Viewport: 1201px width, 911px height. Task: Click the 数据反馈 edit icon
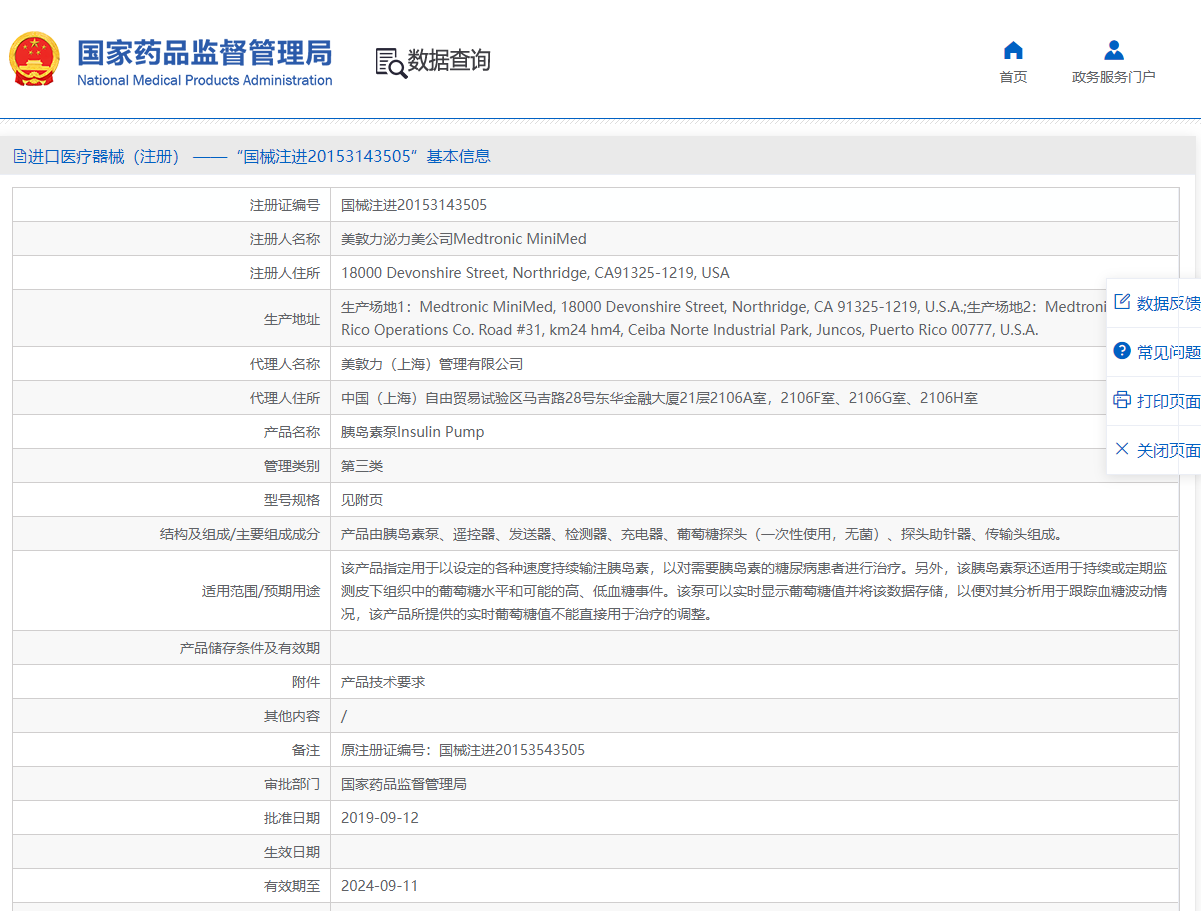[x=1122, y=302]
